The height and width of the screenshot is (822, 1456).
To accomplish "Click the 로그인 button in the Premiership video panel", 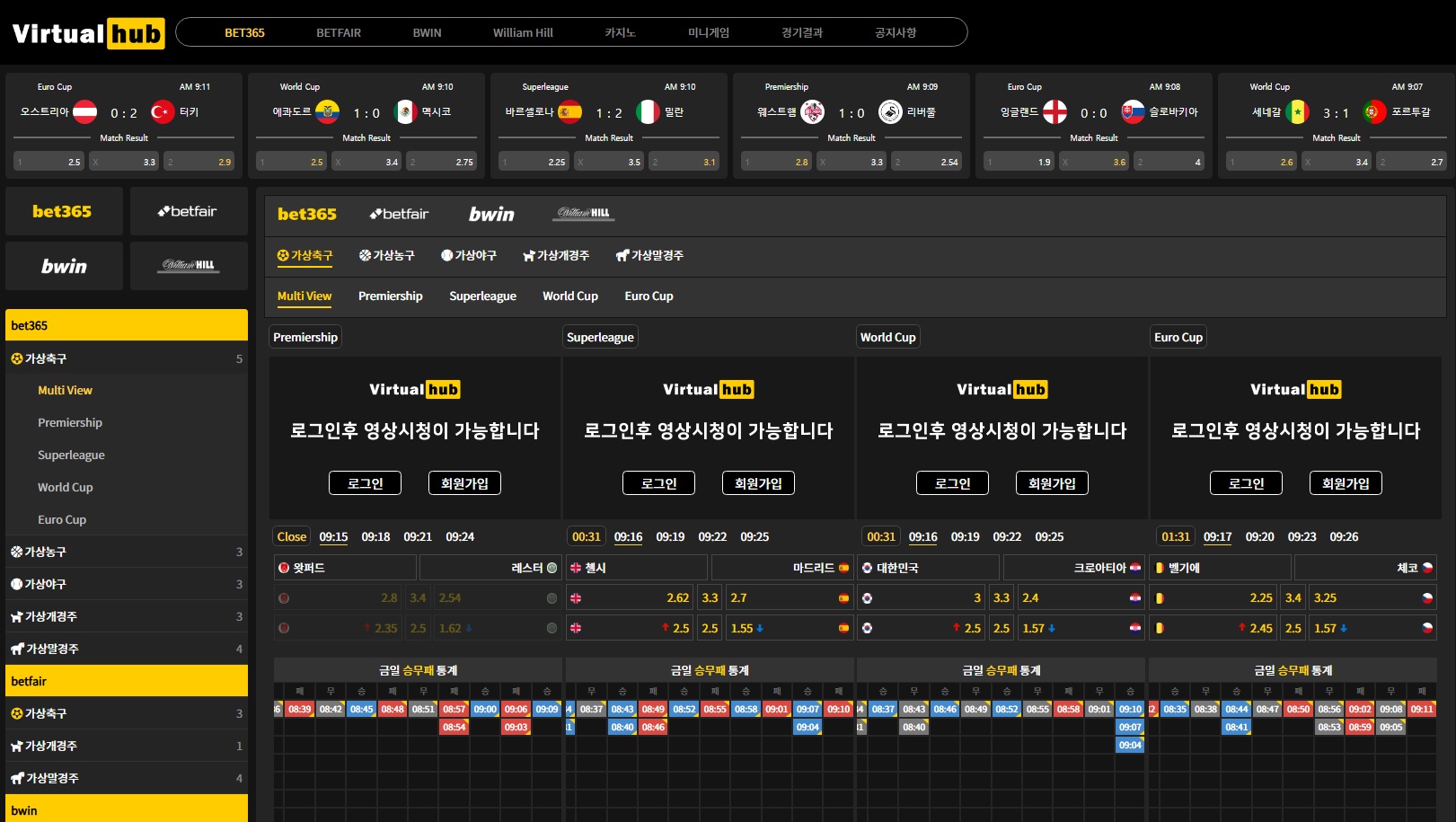I will click(365, 482).
